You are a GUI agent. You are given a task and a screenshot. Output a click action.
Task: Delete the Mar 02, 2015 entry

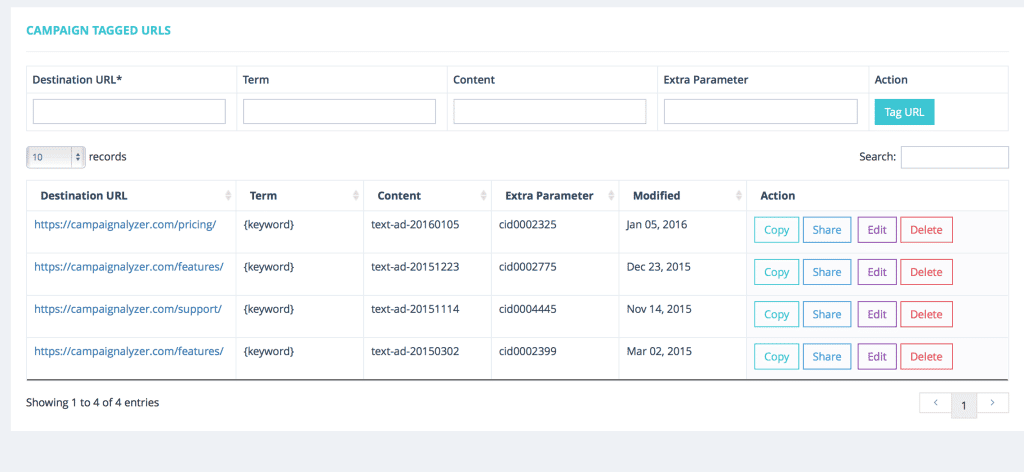[x=926, y=356]
